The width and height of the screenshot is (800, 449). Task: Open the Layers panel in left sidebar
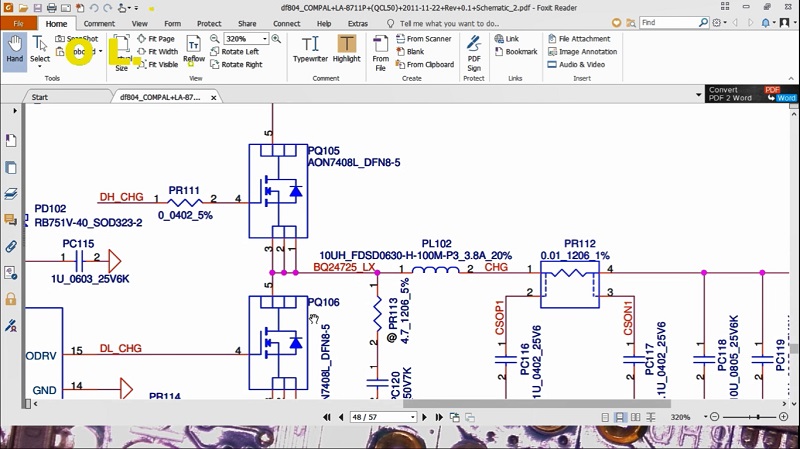[x=11, y=194]
